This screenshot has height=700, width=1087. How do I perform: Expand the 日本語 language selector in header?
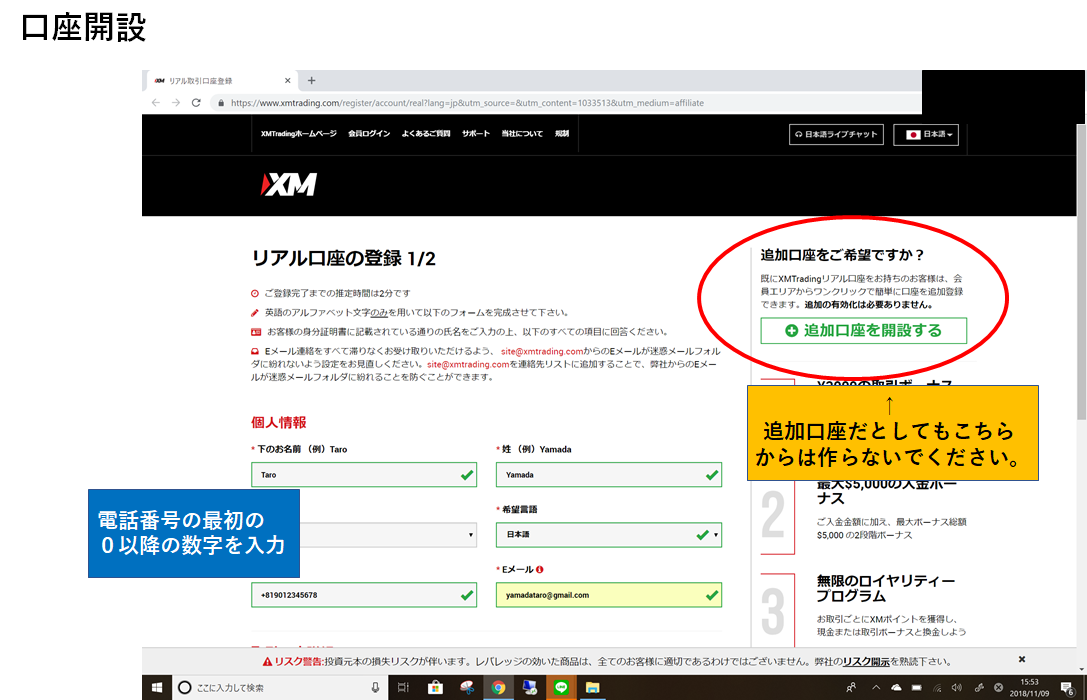point(926,134)
